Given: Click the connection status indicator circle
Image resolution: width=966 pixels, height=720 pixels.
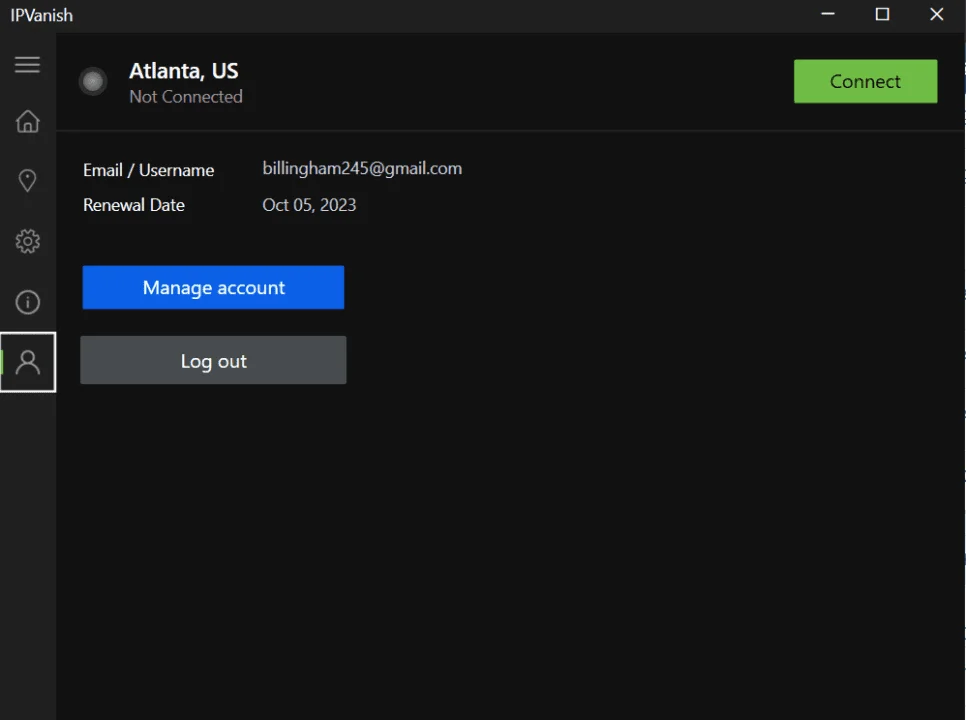Looking at the screenshot, I should (x=93, y=81).
